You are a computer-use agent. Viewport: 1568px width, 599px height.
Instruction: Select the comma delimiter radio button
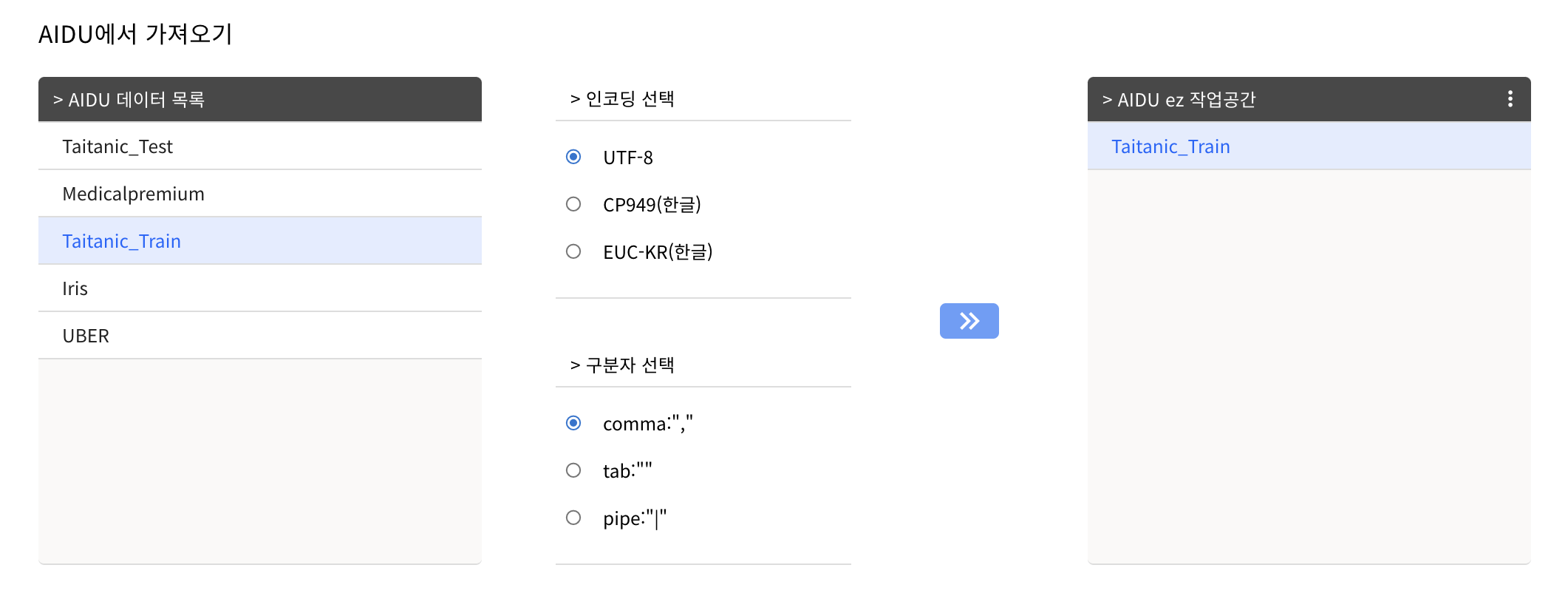point(573,423)
